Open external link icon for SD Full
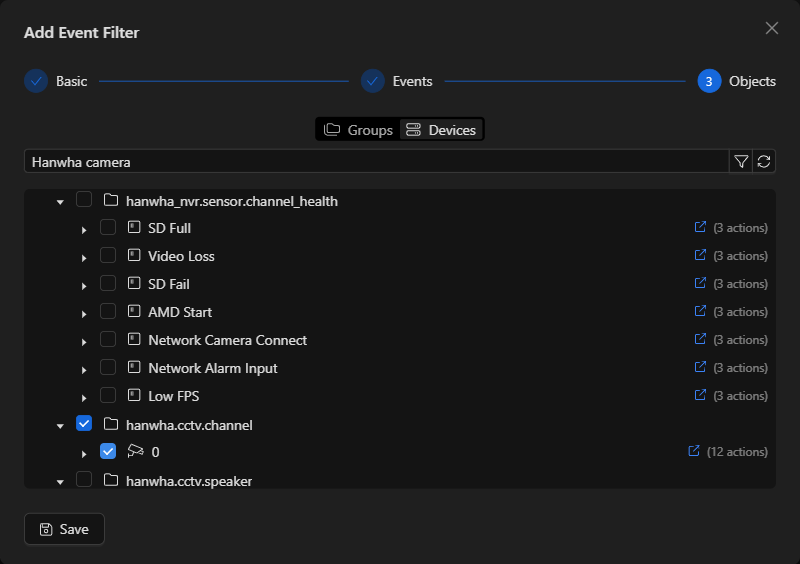 (700, 227)
